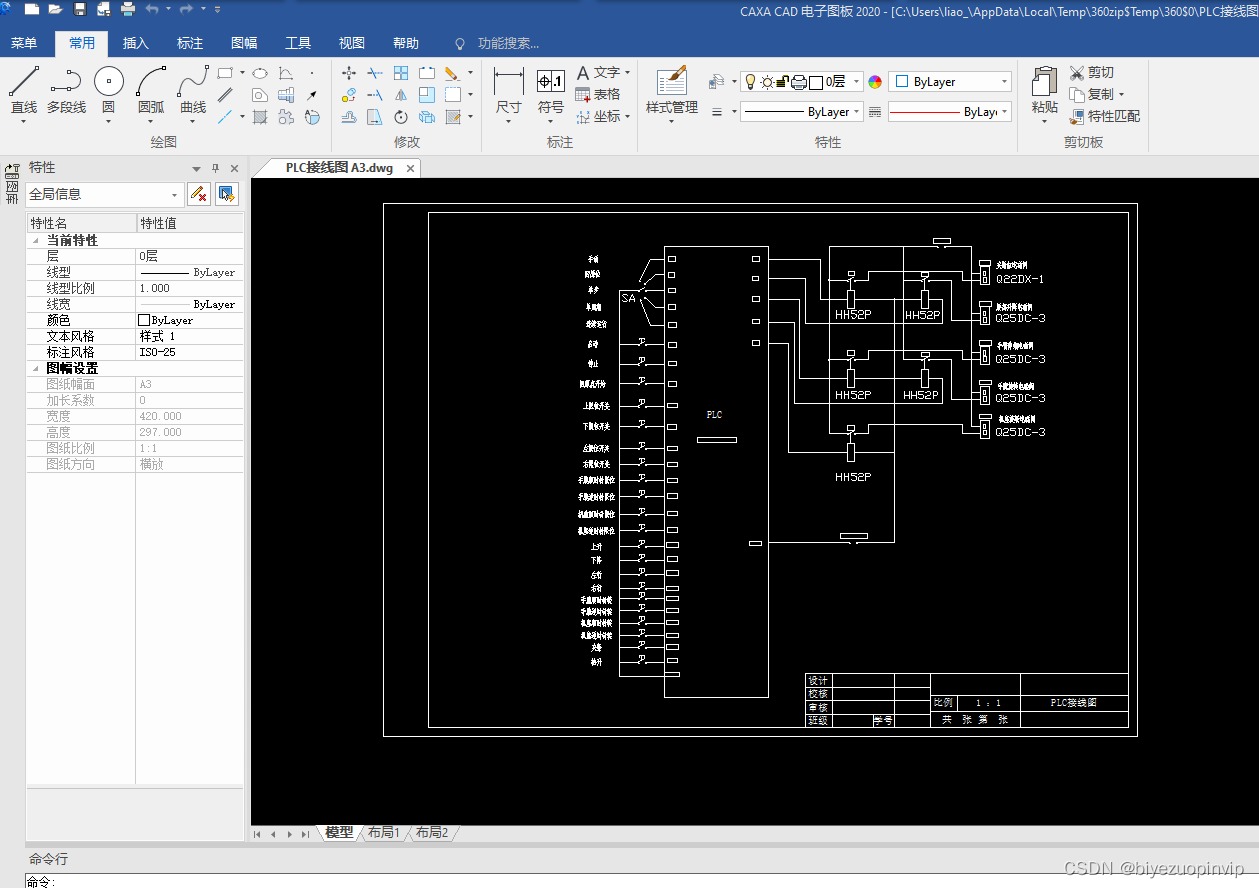
Task: Switch to the 标注 ribbon tab
Action: [x=190, y=43]
